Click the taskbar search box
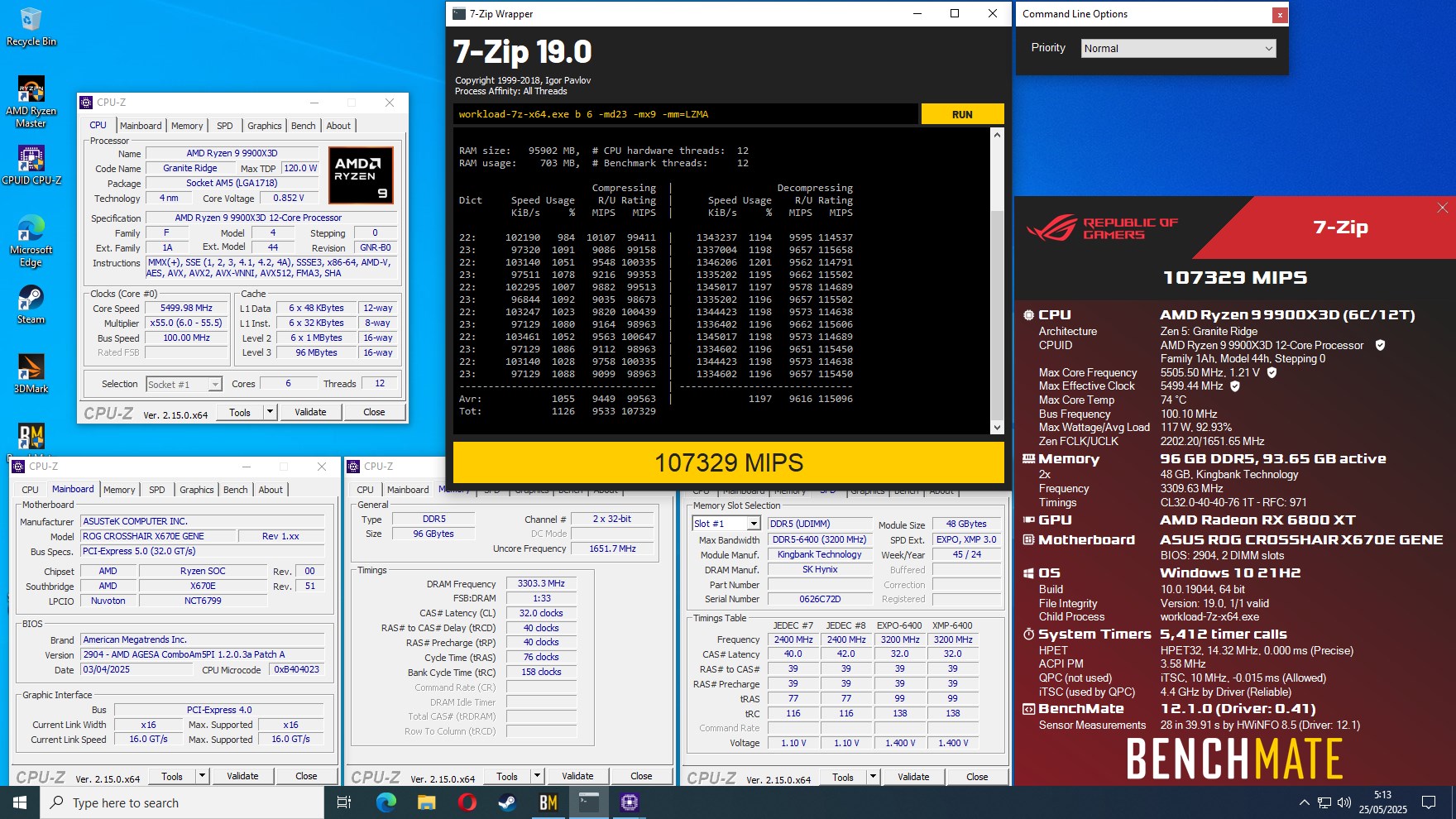 [182, 802]
